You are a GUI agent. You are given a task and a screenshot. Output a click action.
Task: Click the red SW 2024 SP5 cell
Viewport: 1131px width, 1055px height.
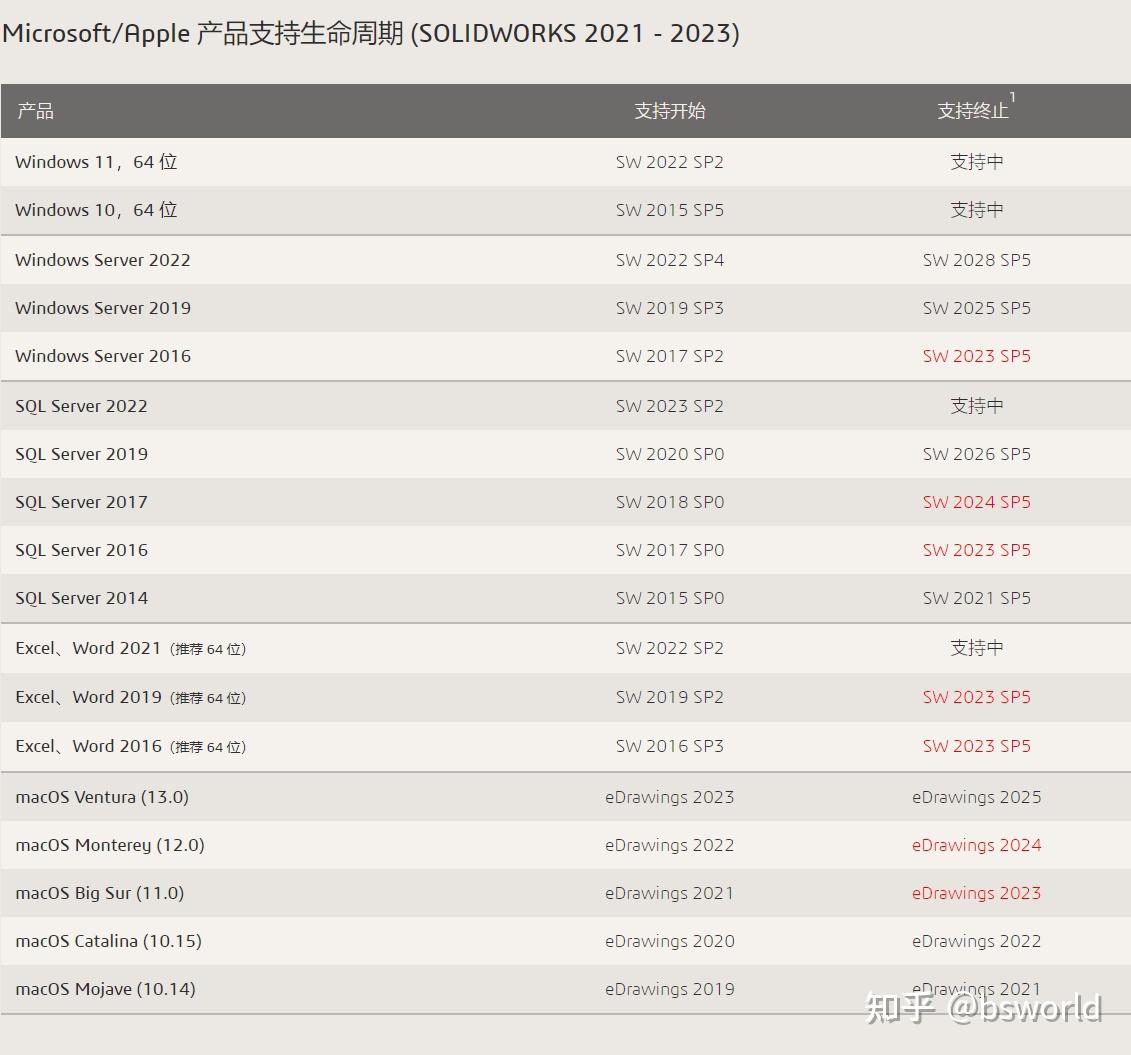coord(977,502)
